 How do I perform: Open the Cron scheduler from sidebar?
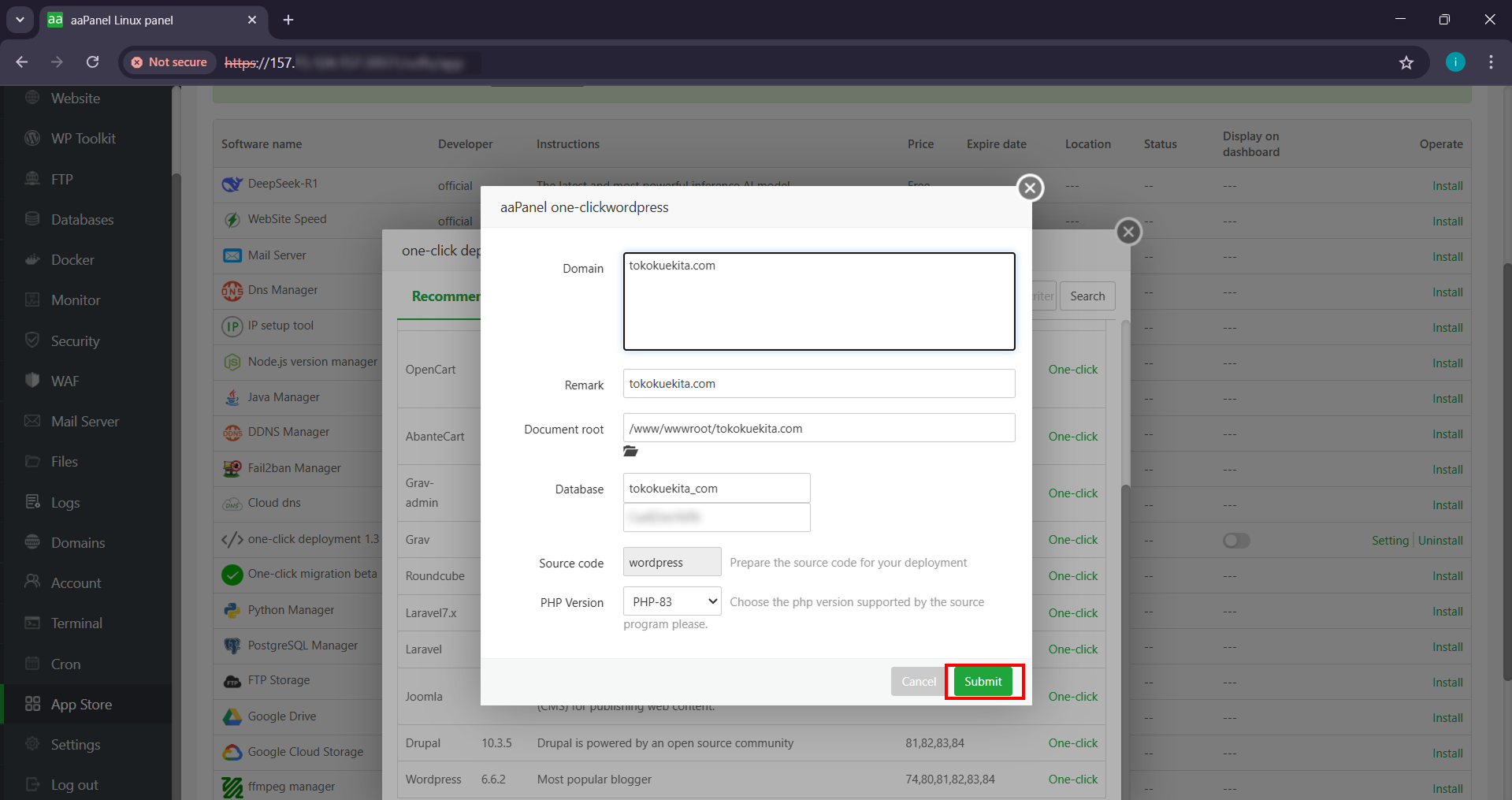(65, 664)
